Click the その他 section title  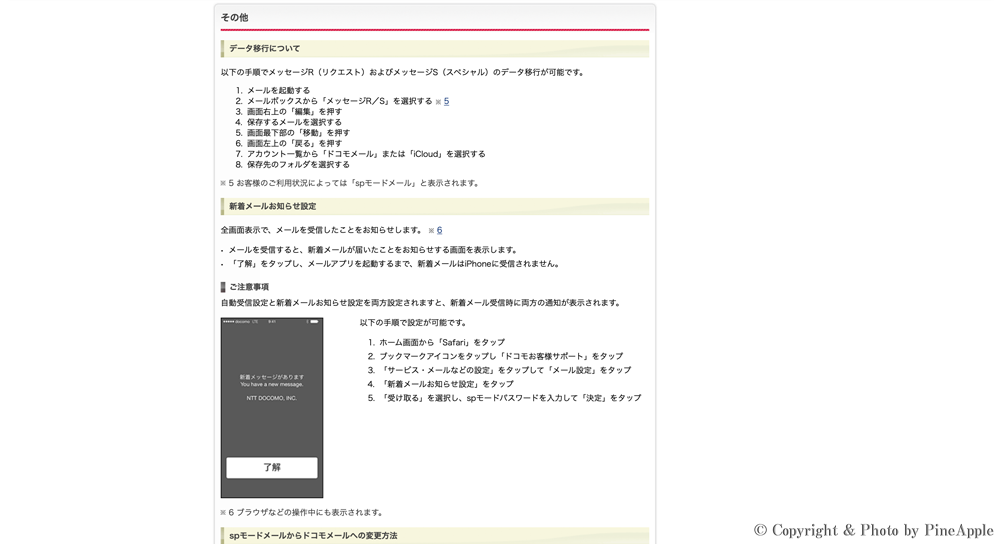click(235, 17)
